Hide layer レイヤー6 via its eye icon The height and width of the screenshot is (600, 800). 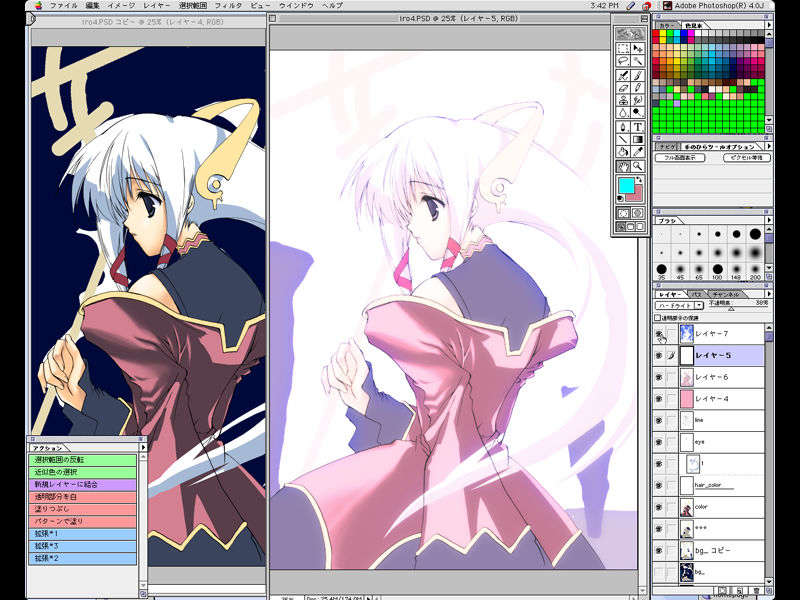click(659, 377)
